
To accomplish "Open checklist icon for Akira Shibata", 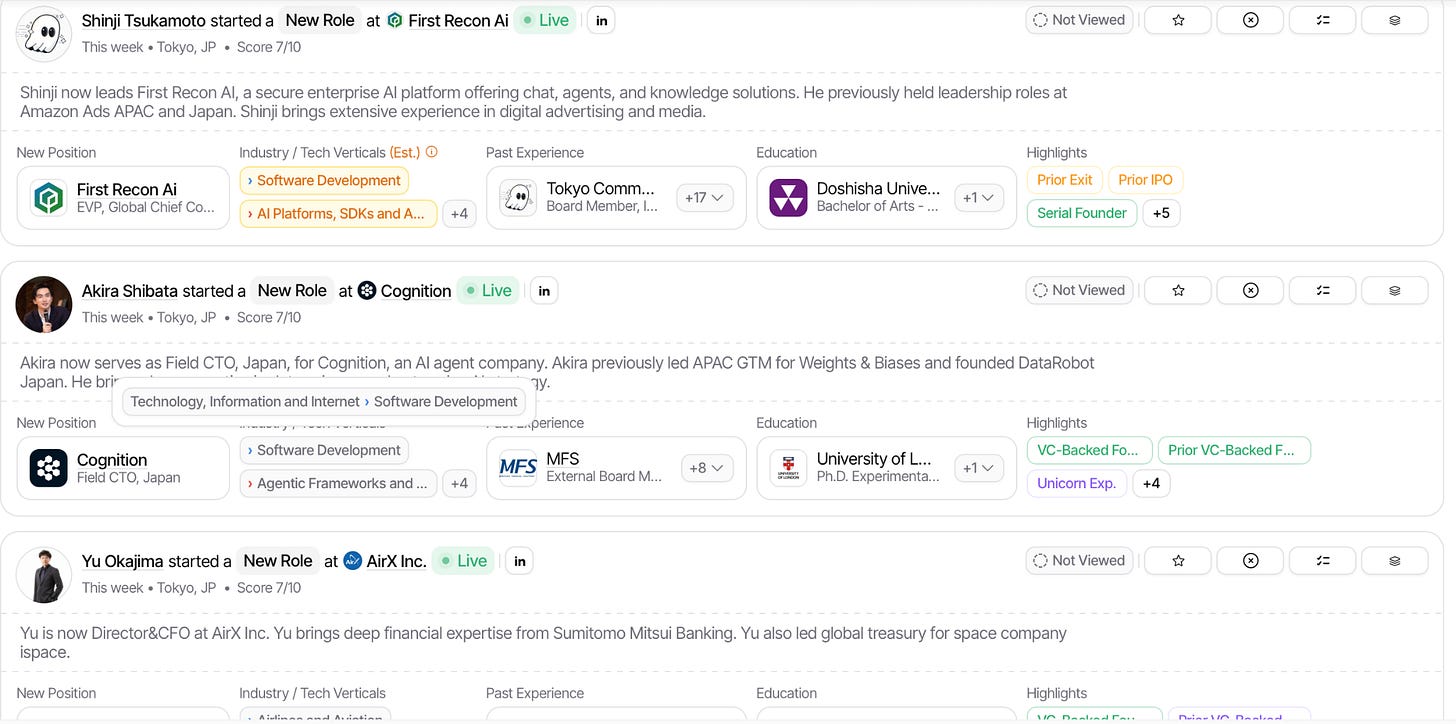I will click(x=1323, y=290).
